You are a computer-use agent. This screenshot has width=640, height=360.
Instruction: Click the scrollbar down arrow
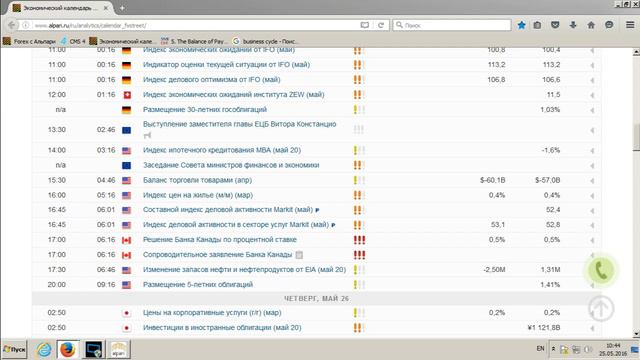[x=636, y=334]
